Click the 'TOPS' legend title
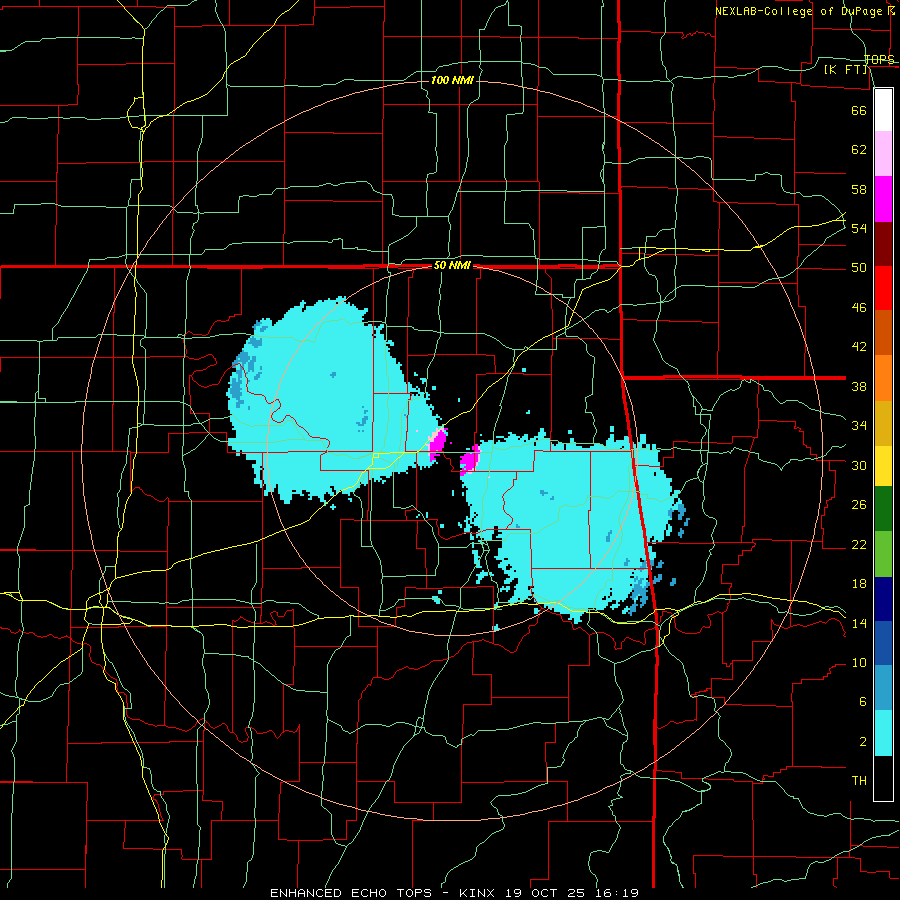900x900 pixels. (879, 59)
